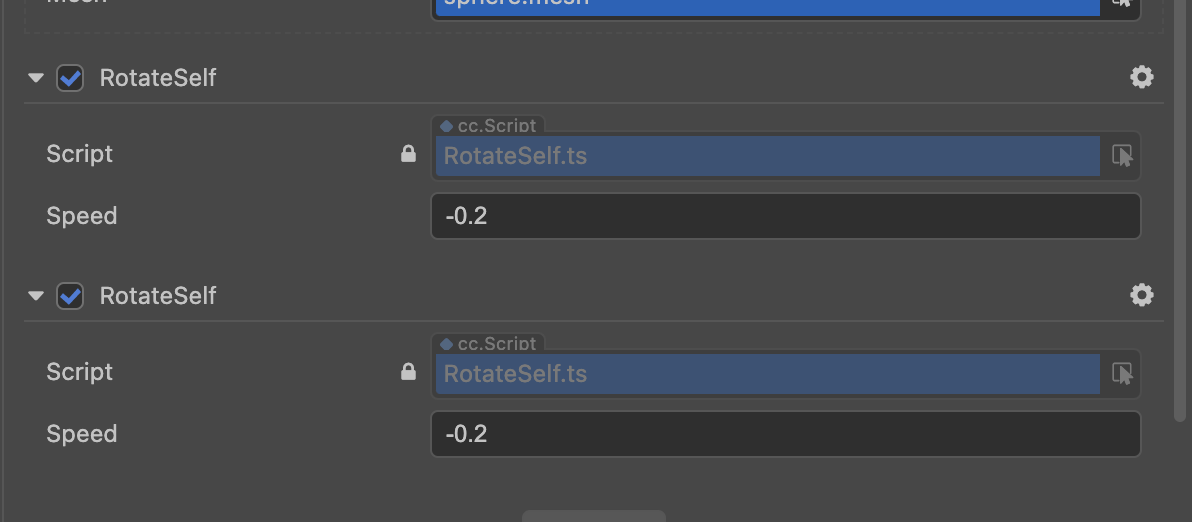Disable the first RotateSelf component checkbox
The height and width of the screenshot is (522, 1192).
[x=70, y=78]
